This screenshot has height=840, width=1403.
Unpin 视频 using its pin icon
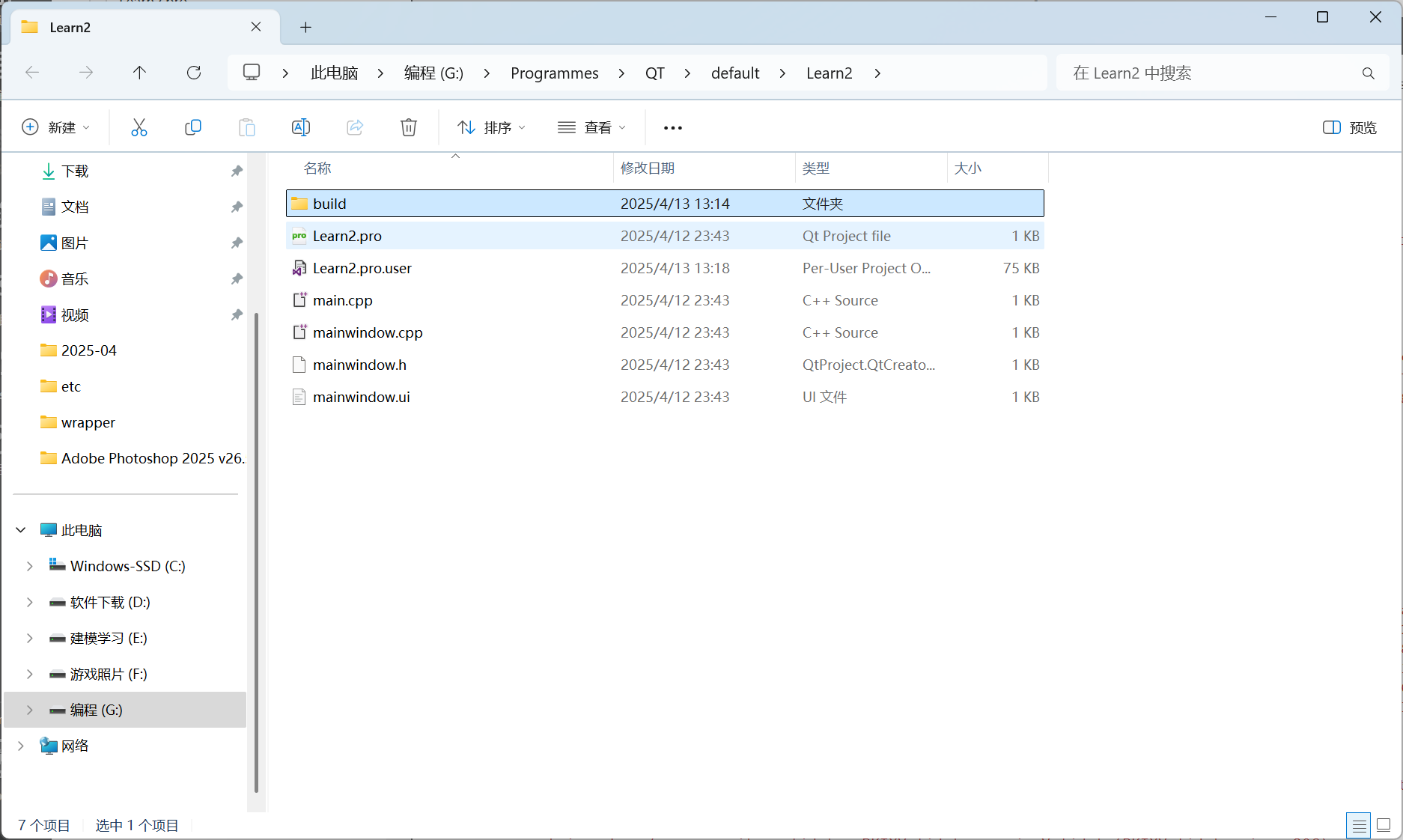pyautogui.click(x=237, y=315)
